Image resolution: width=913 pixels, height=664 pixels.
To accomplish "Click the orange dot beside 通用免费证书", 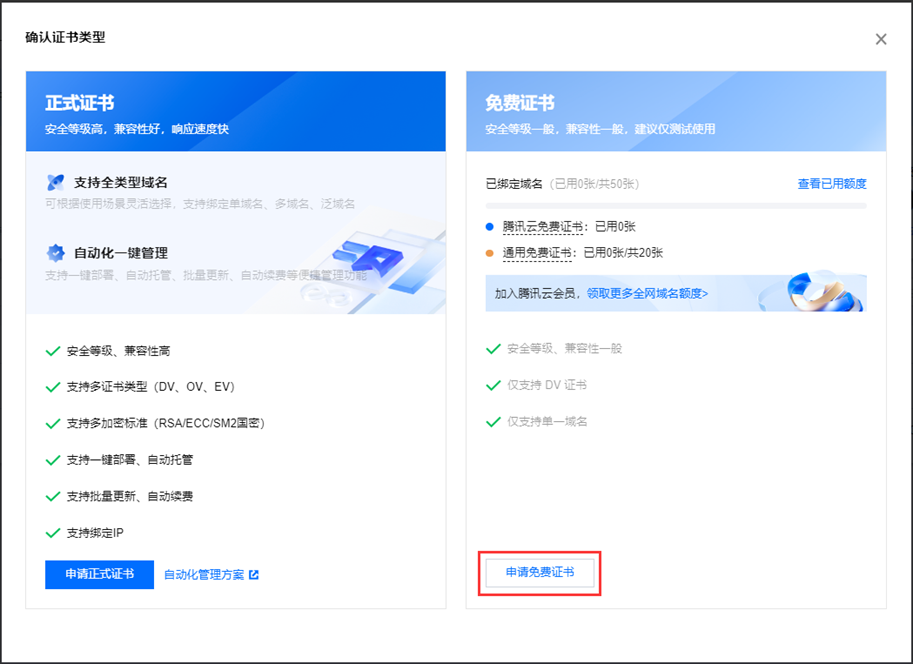I will click(x=490, y=253).
